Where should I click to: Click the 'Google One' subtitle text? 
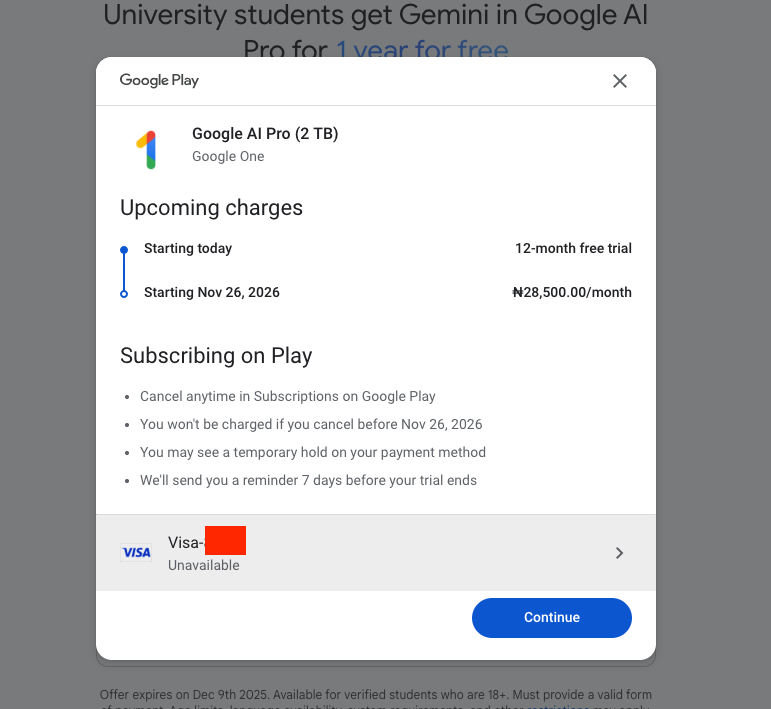[228, 157]
